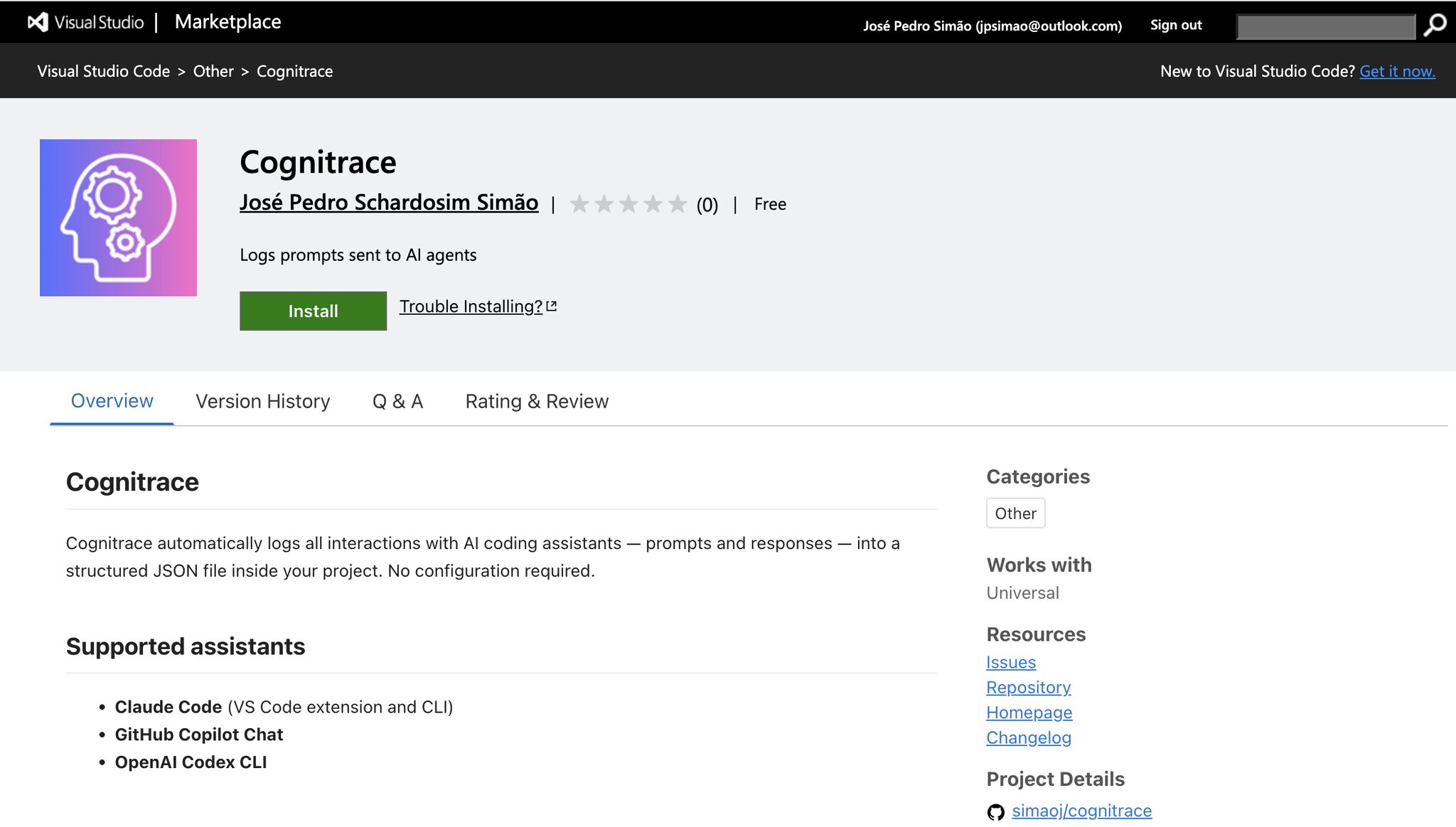Open the Homepage resource link
The height and width of the screenshot is (827, 1456).
(x=1029, y=713)
